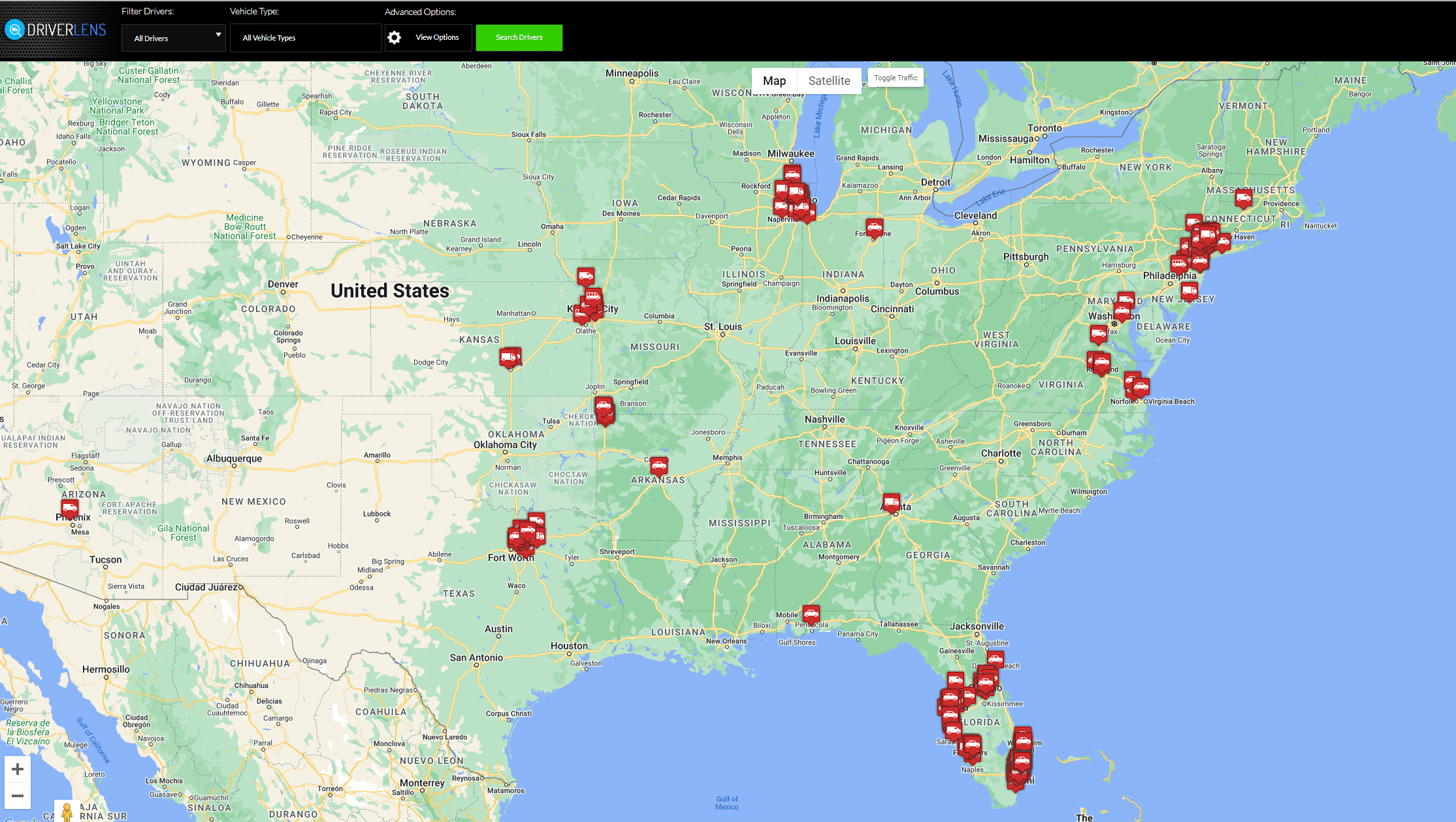Switch to the Satellite view tab
Screen dimensions: 1456x822
[x=829, y=80]
